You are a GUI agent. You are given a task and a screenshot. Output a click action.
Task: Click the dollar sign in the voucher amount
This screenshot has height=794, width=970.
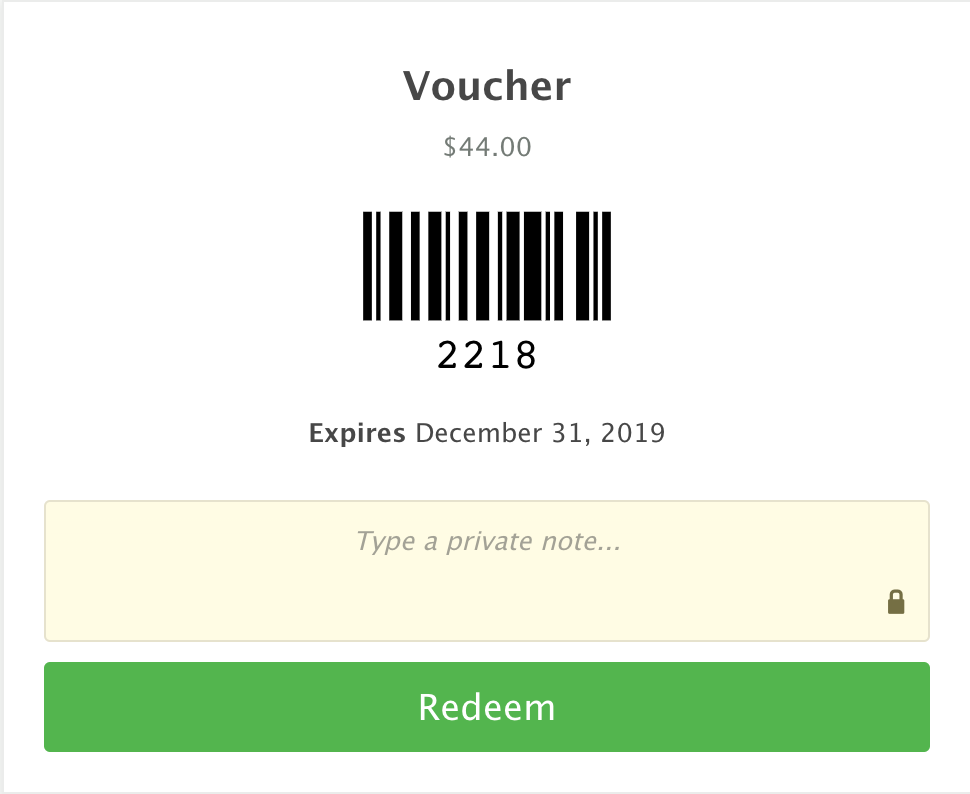pyautogui.click(x=450, y=148)
